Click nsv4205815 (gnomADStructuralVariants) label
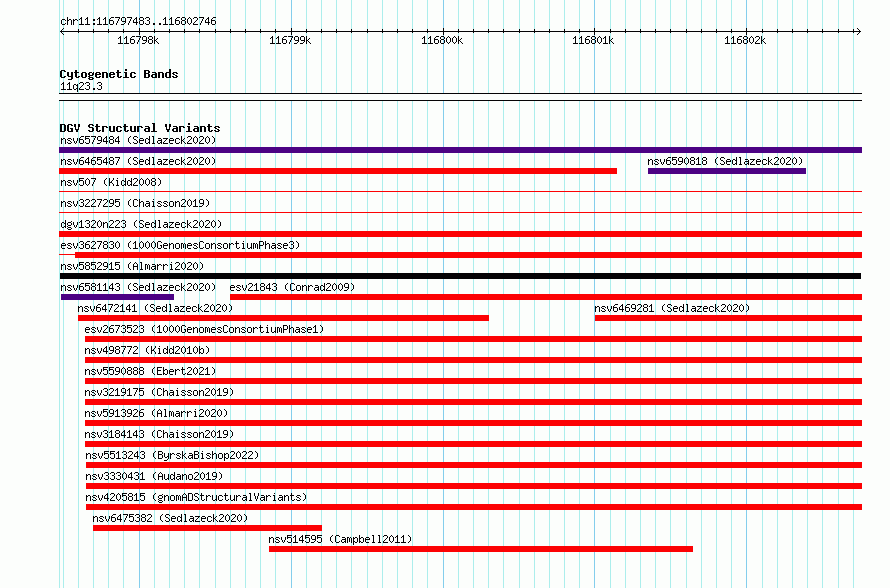 coord(196,497)
